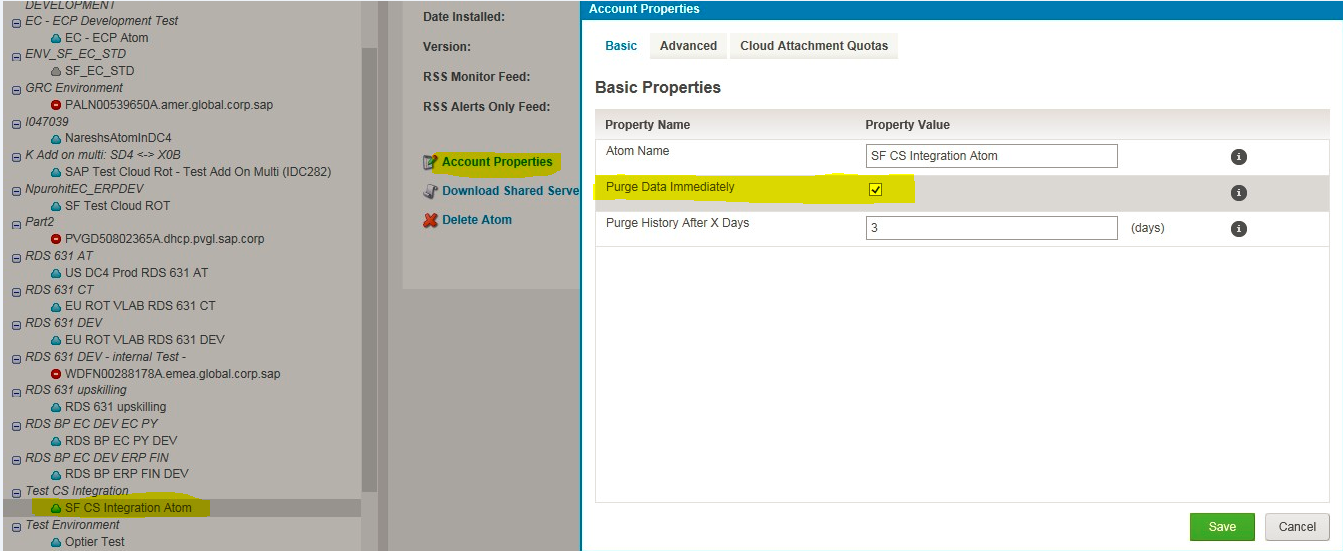Click the RSS Monitor Feed label
This screenshot has width=1343, height=551.
tap(476, 77)
